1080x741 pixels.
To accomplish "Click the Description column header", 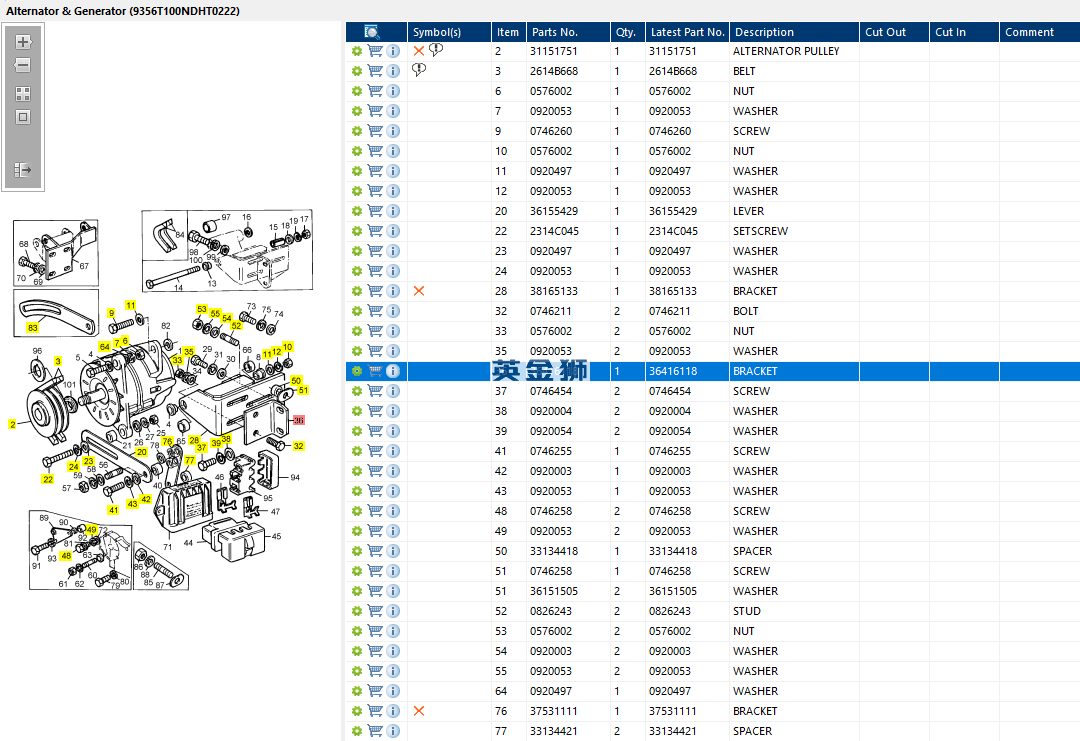I will point(794,32).
